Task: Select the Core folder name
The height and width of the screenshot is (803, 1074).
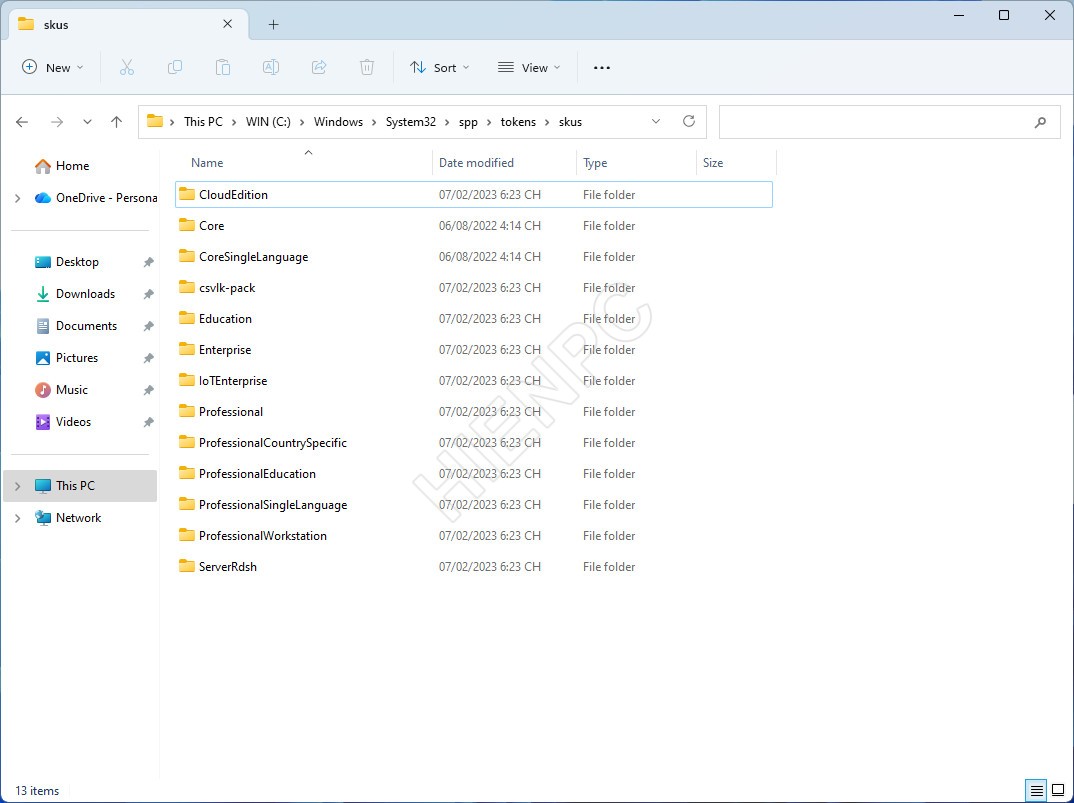Action: point(212,226)
